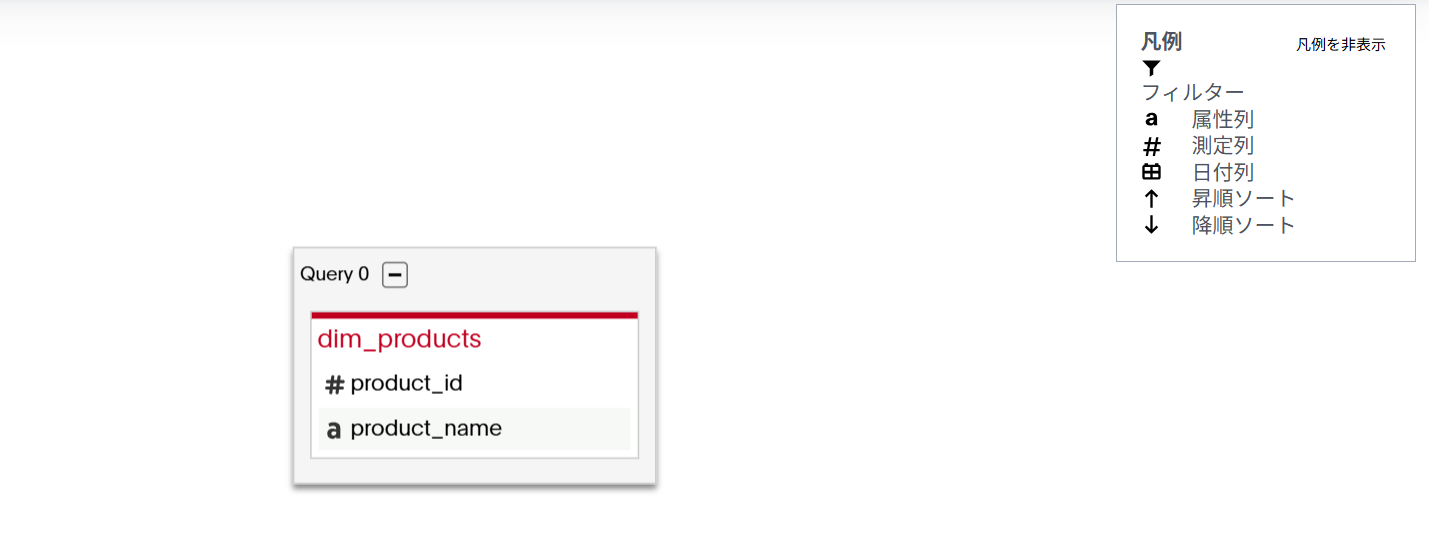This screenshot has height=538, width=1429.
Task: Click the 測定列 legend label
Action: pos(1222,146)
